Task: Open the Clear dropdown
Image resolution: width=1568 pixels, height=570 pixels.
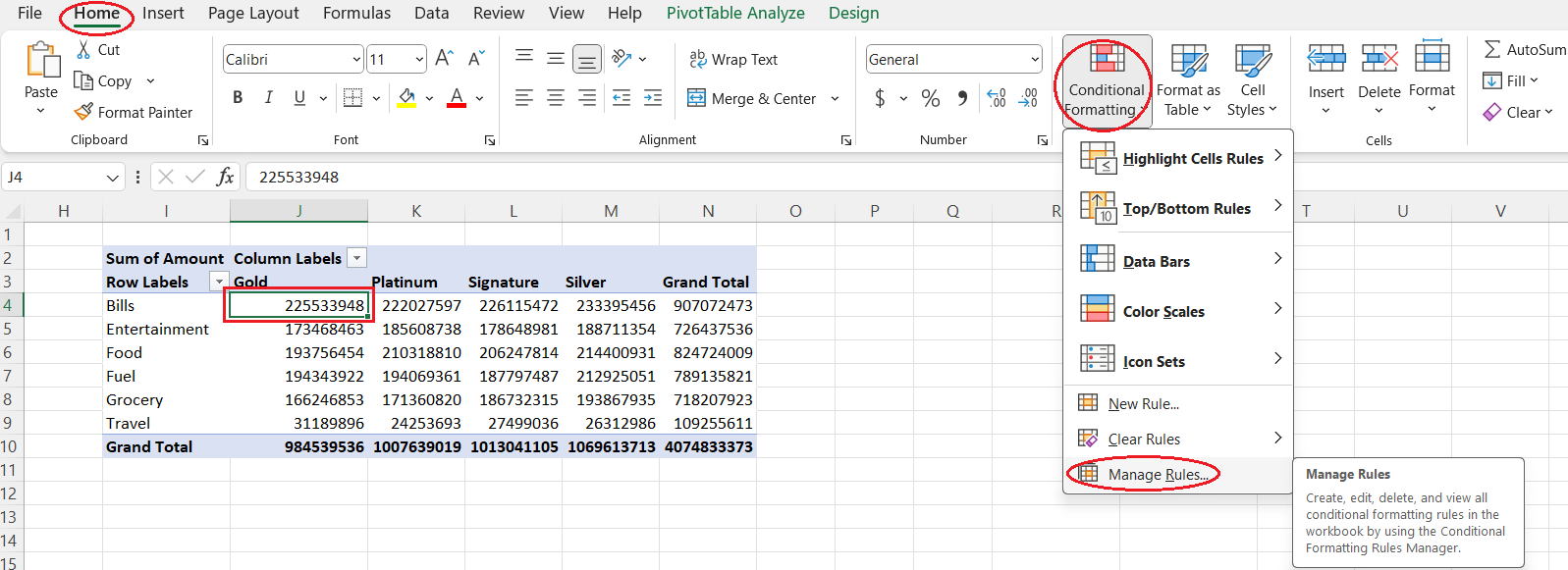Action: click(1518, 112)
